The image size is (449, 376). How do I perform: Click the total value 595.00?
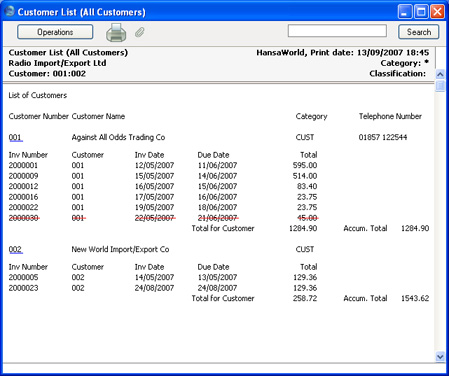(x=305, y=165)
